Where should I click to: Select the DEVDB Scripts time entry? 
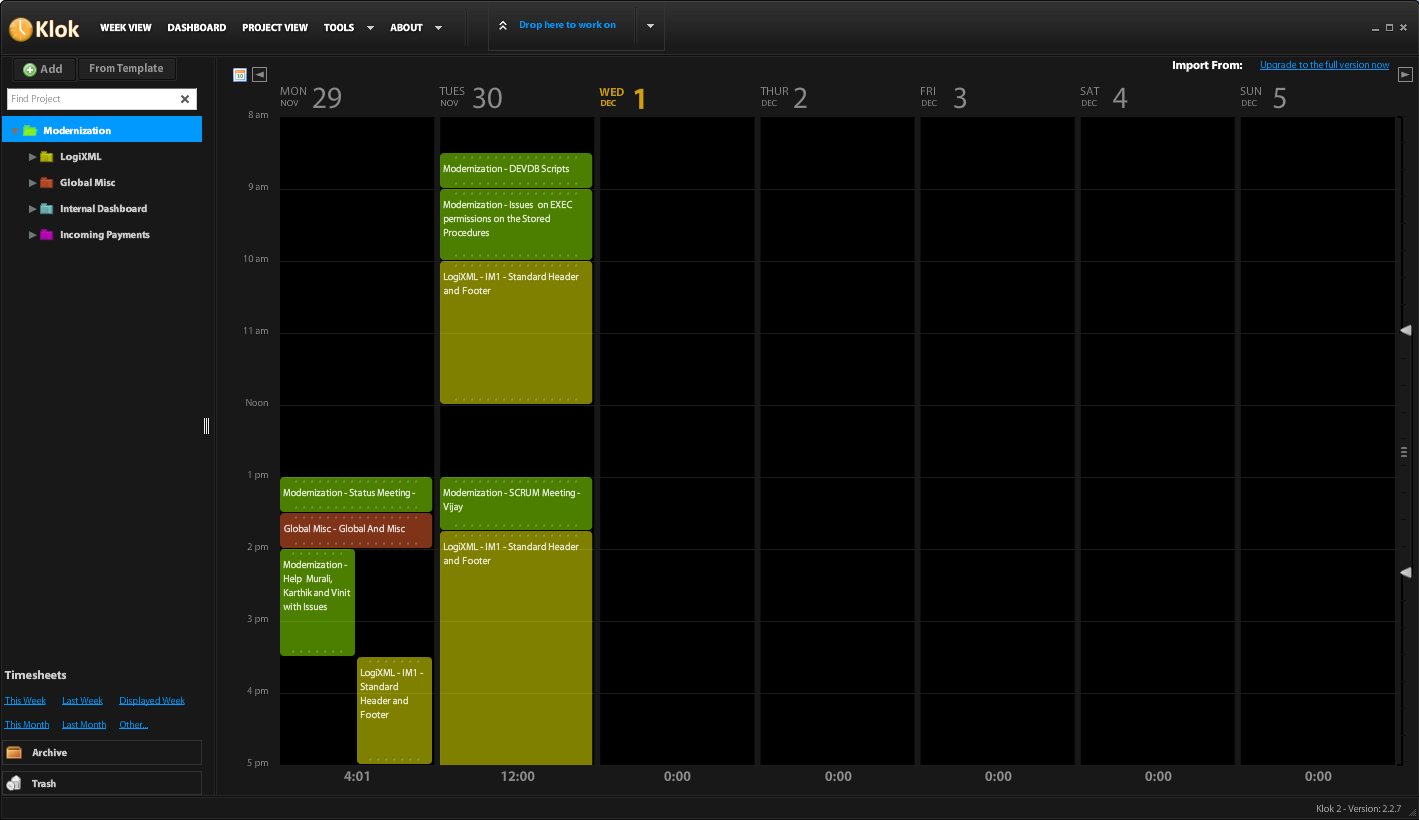(x=516, y=170)
